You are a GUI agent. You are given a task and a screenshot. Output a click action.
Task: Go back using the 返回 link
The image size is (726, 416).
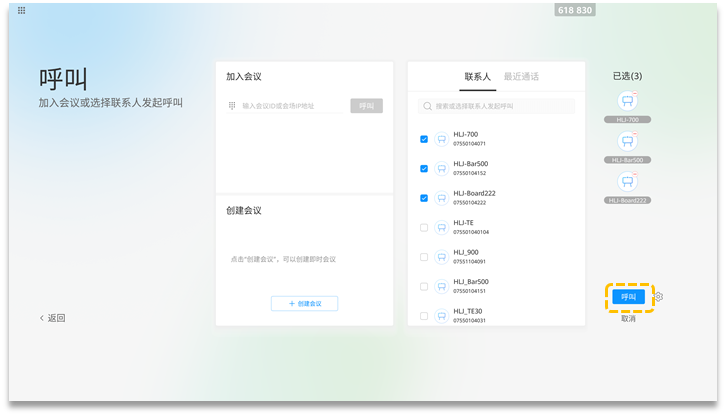coord(53,318)
